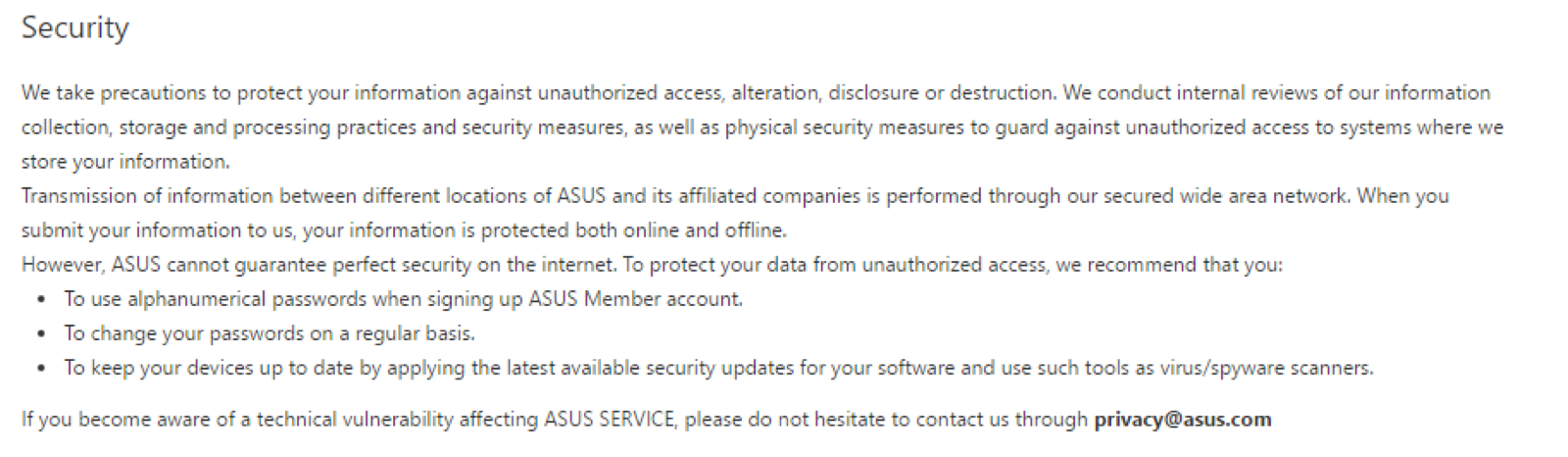The height and width of the screenshot is (457, 1568).
Task: Click the Security section heading
Action: point(75,27)
